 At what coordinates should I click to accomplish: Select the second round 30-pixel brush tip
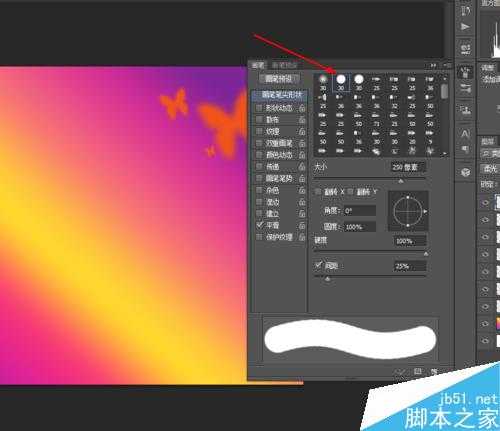(341, 82)
